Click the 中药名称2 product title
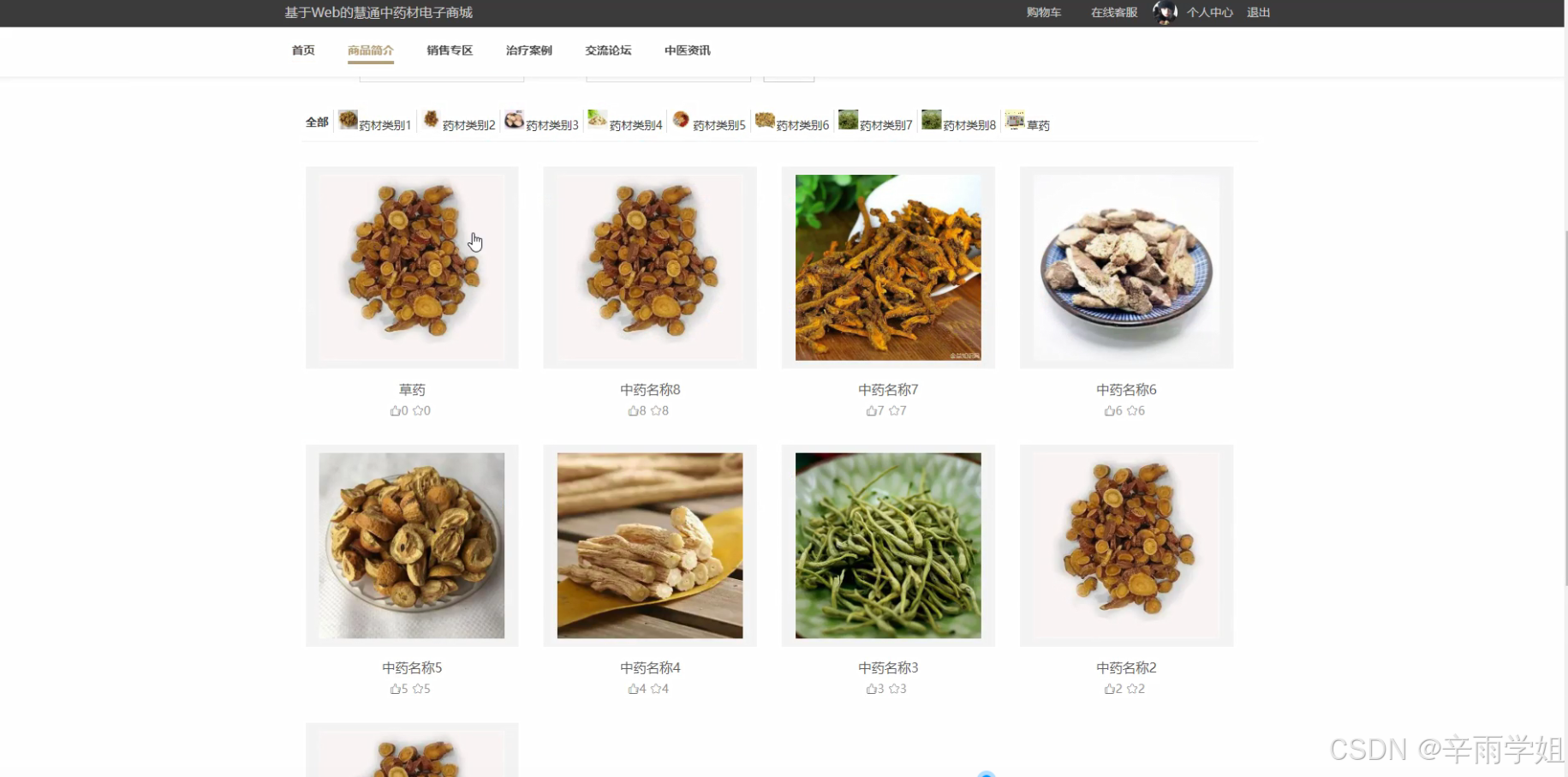The width and height of the screenshot is (1568, 777). coord(1126,667)
